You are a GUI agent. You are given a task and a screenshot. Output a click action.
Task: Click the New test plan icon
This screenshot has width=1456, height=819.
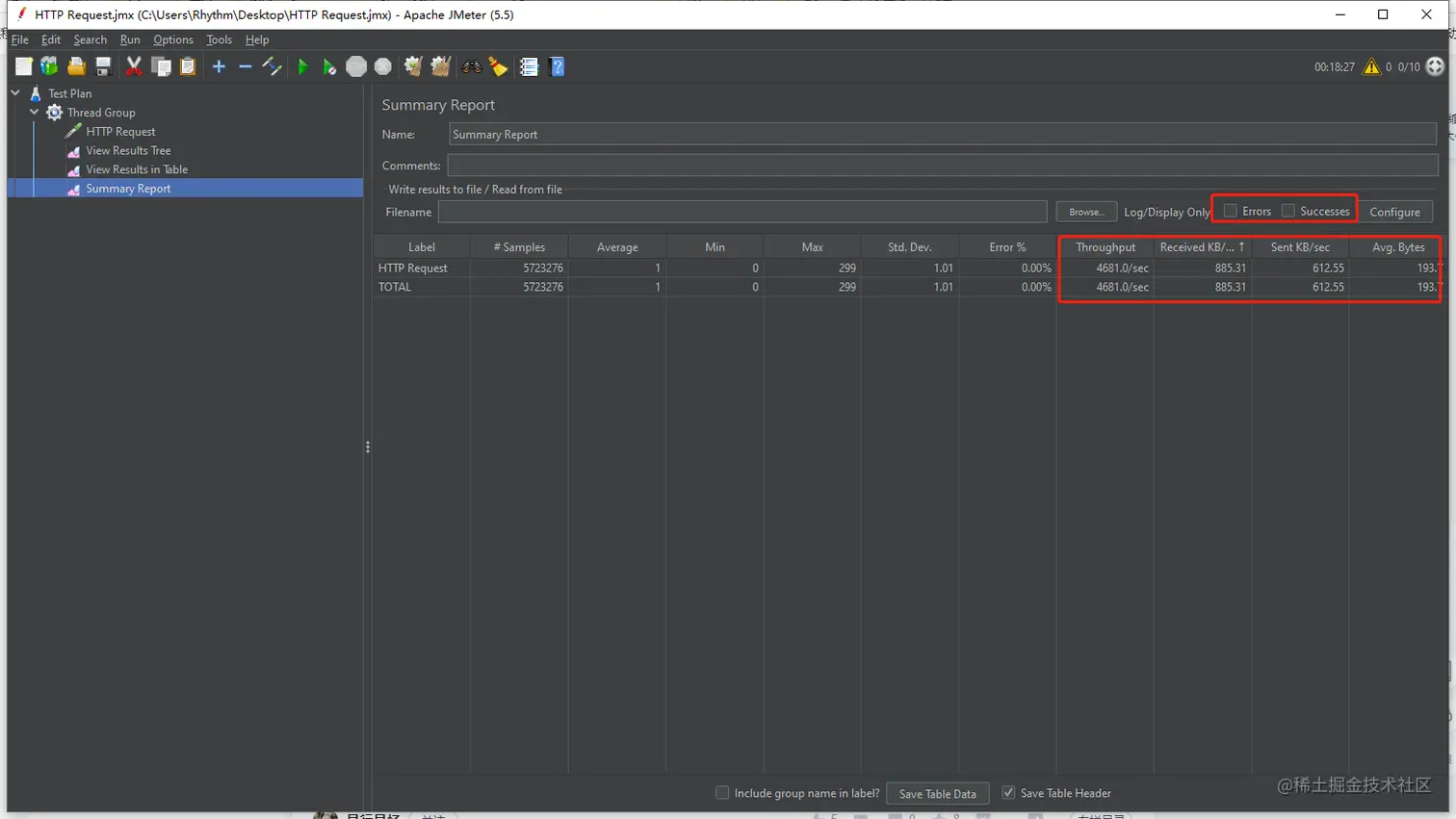click(23, 66)
